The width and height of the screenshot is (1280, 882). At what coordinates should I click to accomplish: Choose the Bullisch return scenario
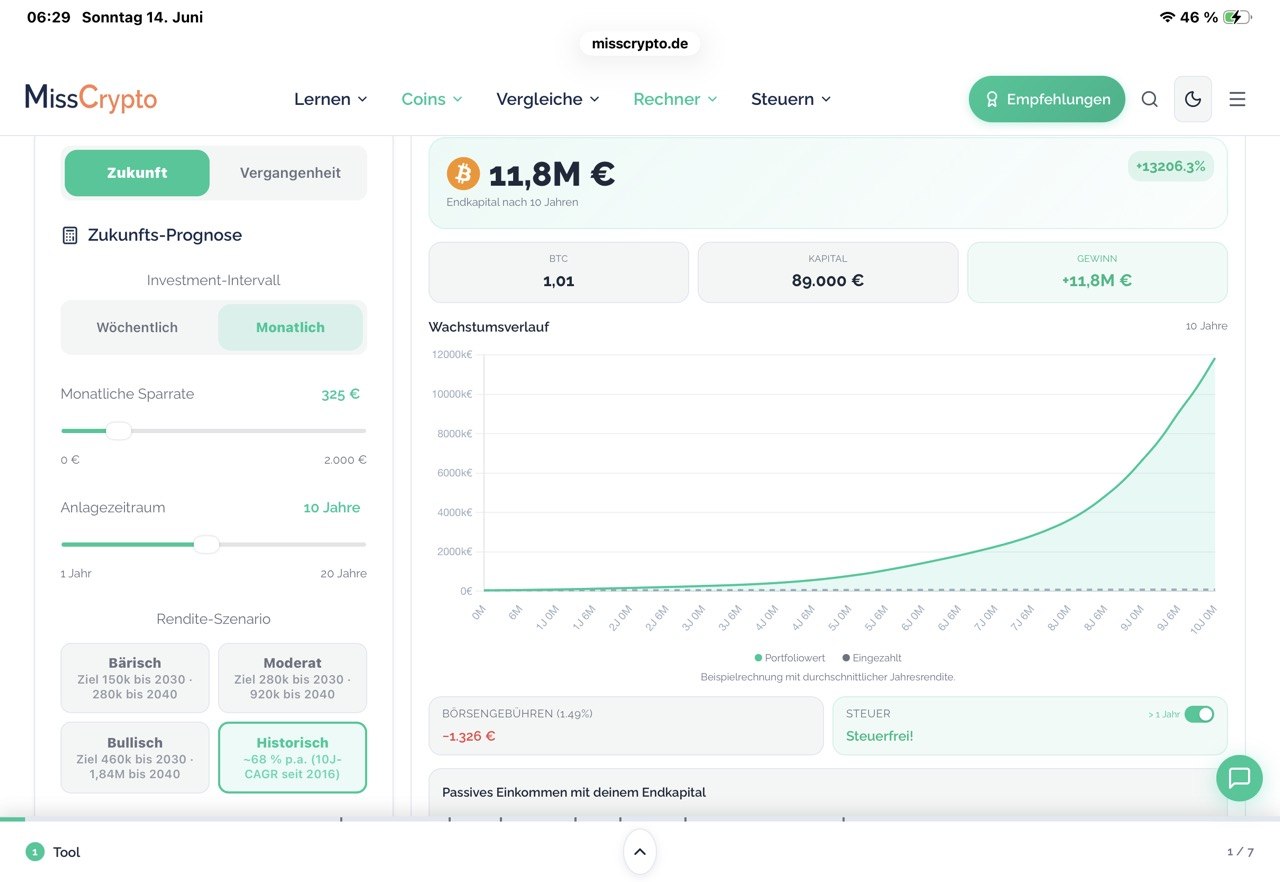[x=135, y=758]
